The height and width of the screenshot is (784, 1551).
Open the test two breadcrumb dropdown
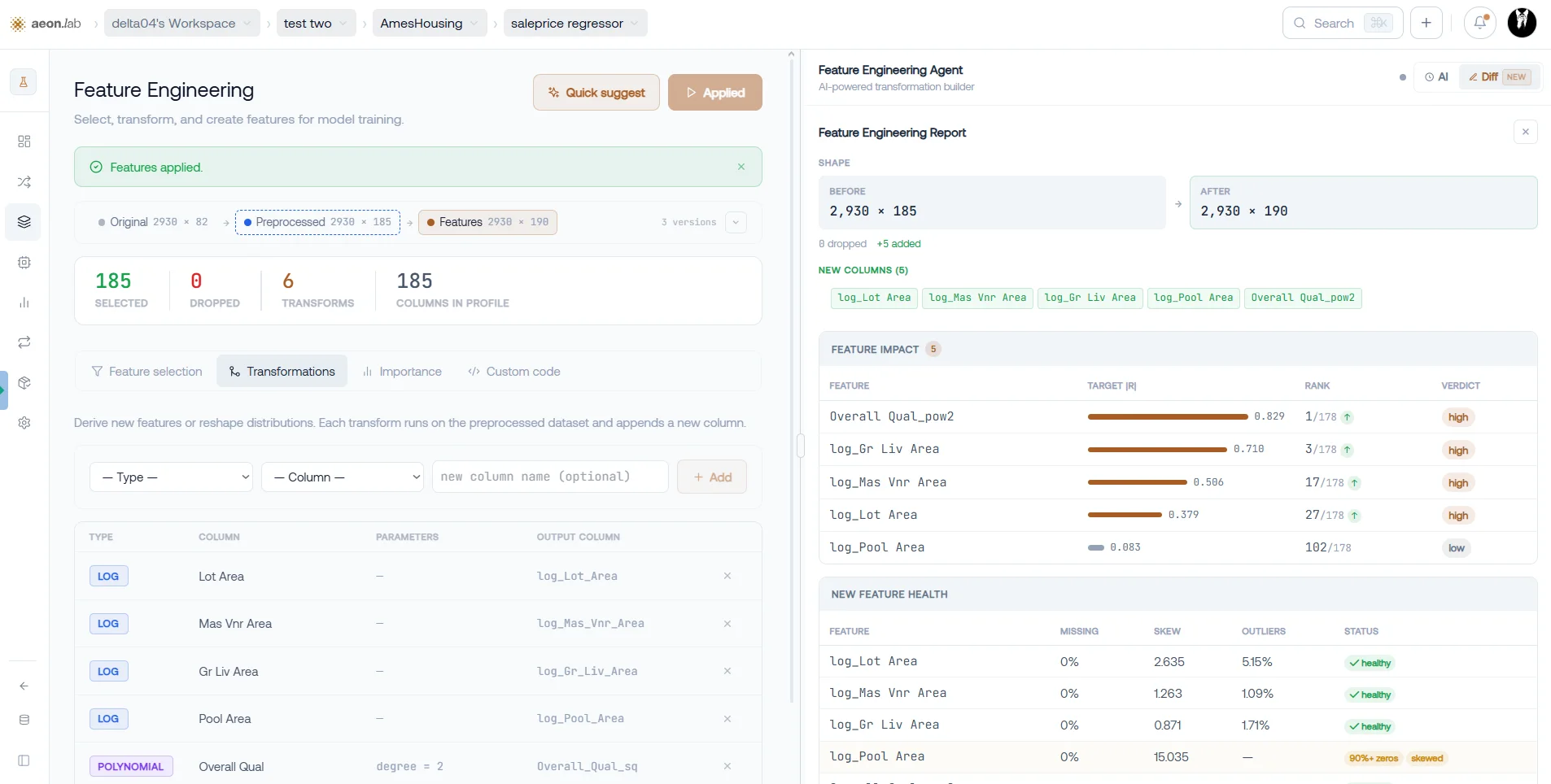coord(317,23)
